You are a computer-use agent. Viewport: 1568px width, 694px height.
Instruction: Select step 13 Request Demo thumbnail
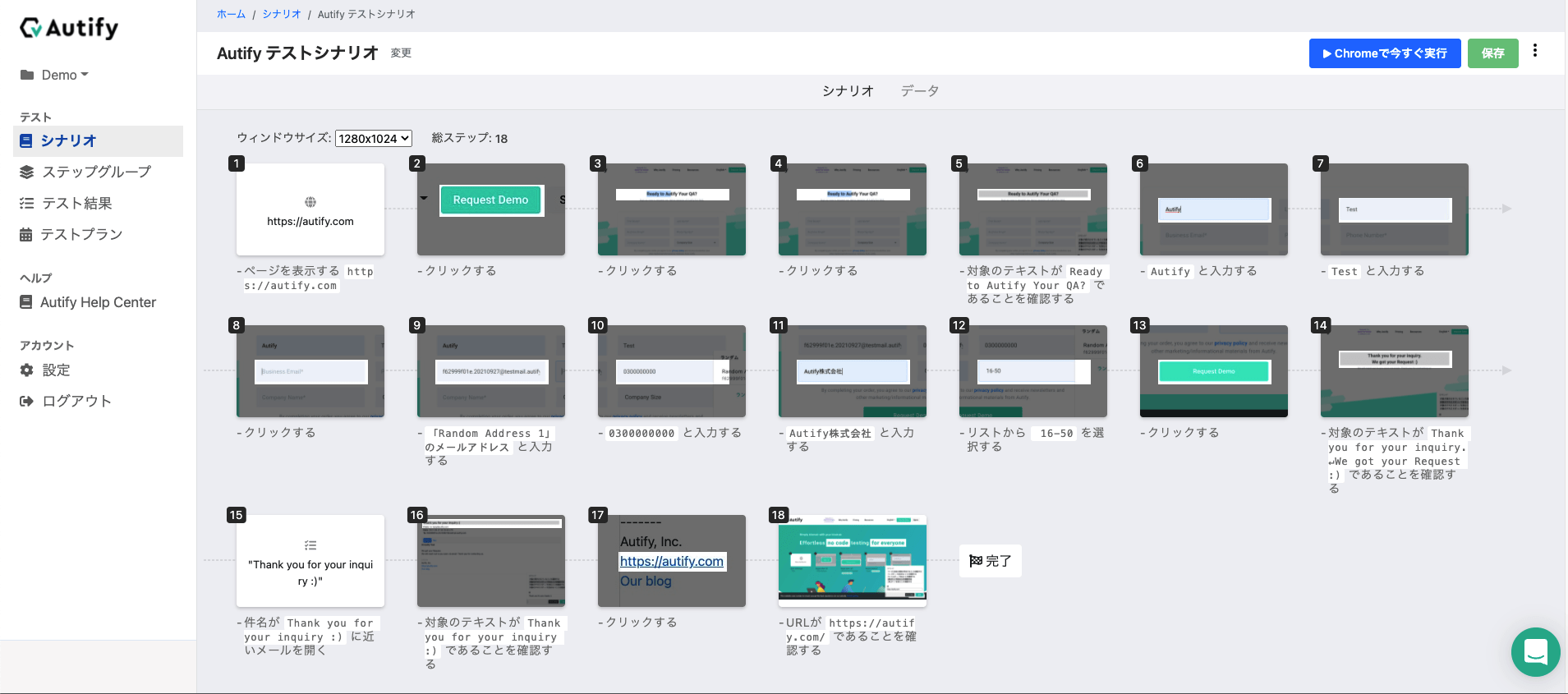coord(1214,371)
